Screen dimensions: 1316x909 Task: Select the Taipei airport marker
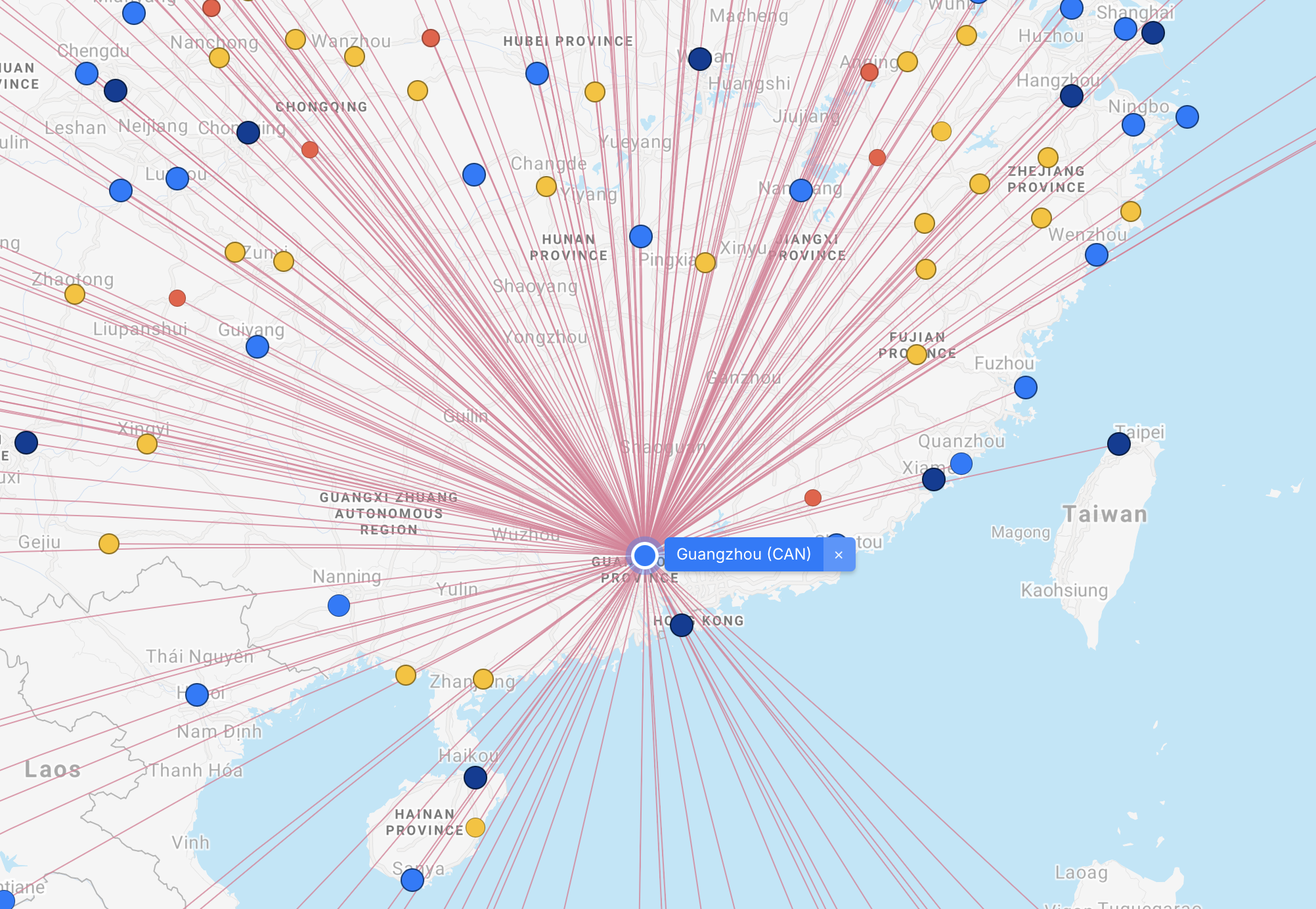pyautogui.click(x=1118, y=444)
